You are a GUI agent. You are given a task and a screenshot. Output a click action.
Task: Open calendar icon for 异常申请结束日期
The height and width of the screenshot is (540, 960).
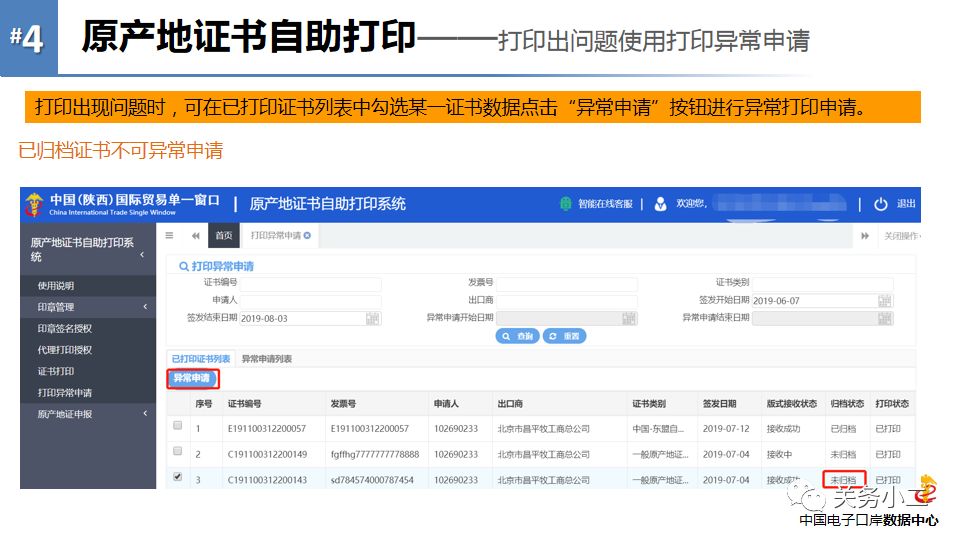tap(885, 318)
